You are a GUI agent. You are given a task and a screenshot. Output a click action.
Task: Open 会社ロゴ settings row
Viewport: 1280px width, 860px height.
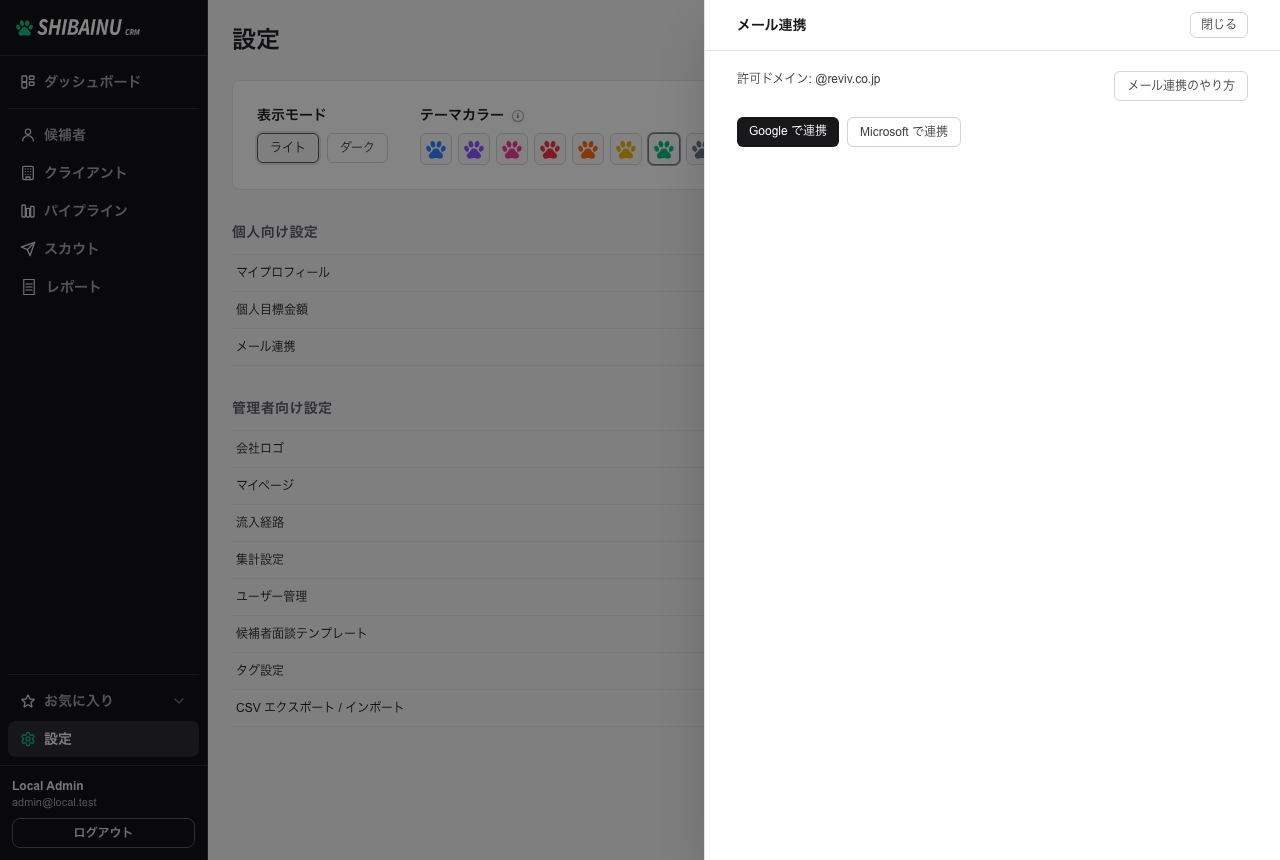pos(468,449)
